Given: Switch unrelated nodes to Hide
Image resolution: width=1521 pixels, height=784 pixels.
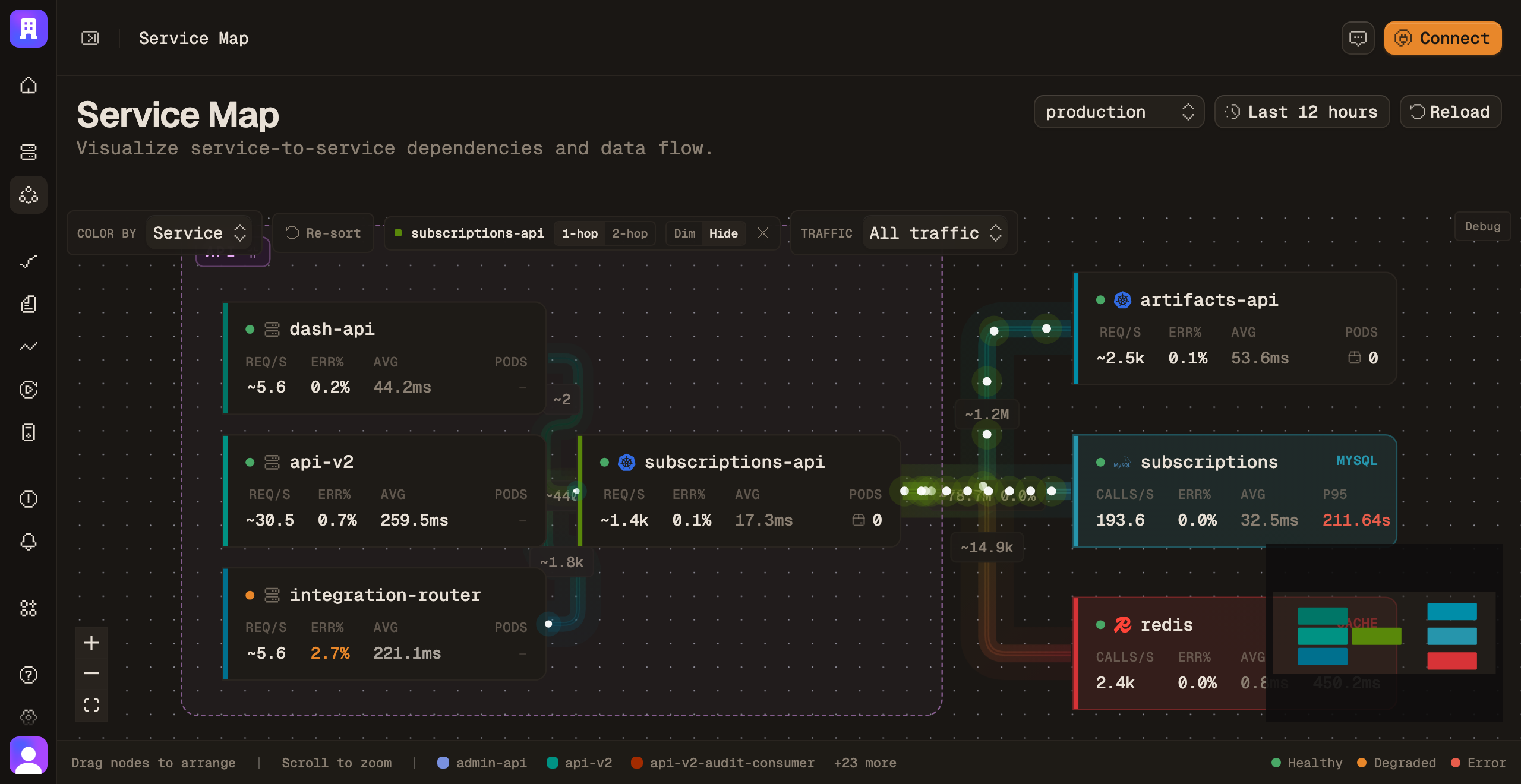Looking at the screenshot, I should 723,233.
